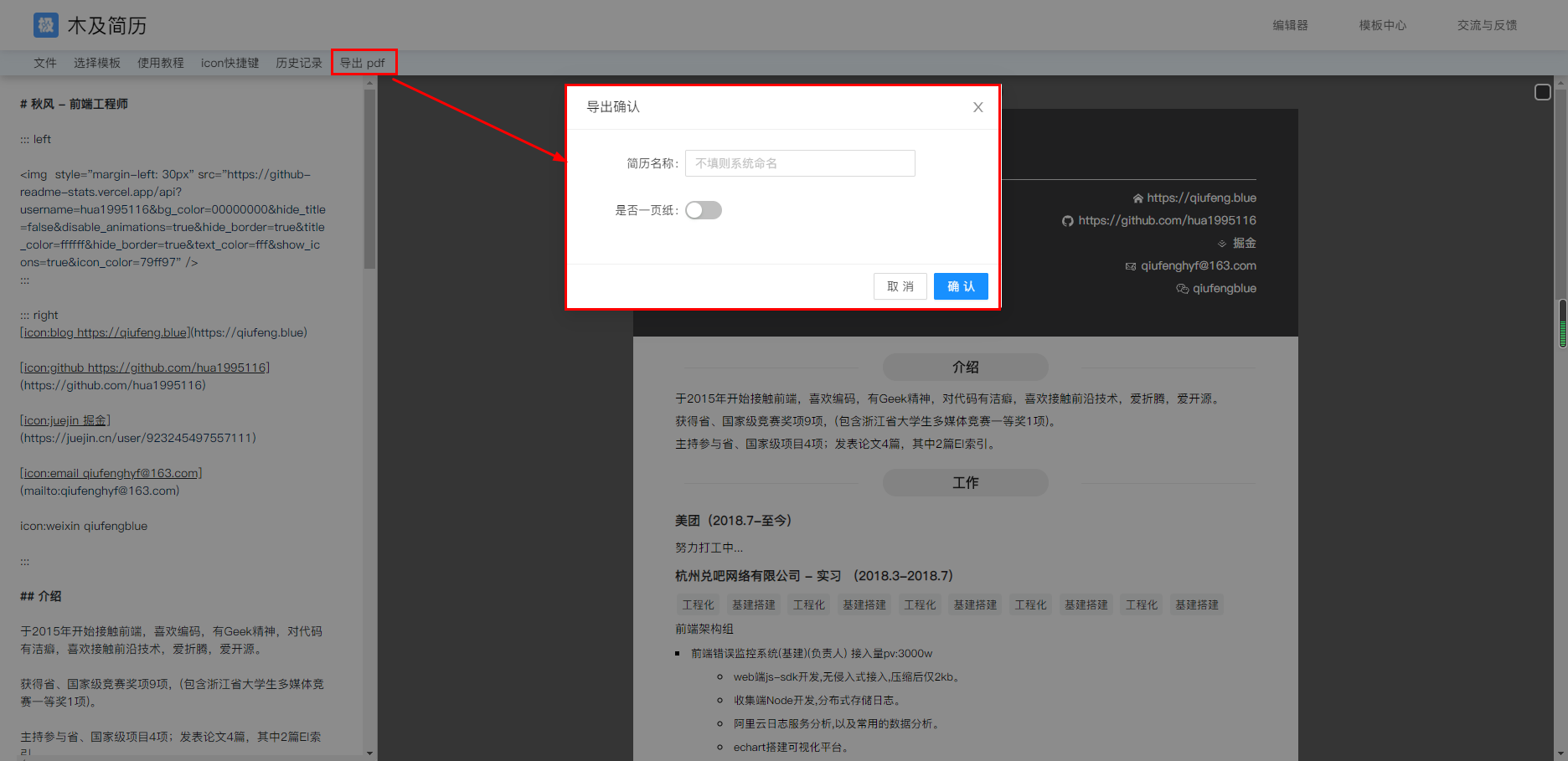
Task: Click the 导出确认 dialog title
Action: click(x=613, y=106)
